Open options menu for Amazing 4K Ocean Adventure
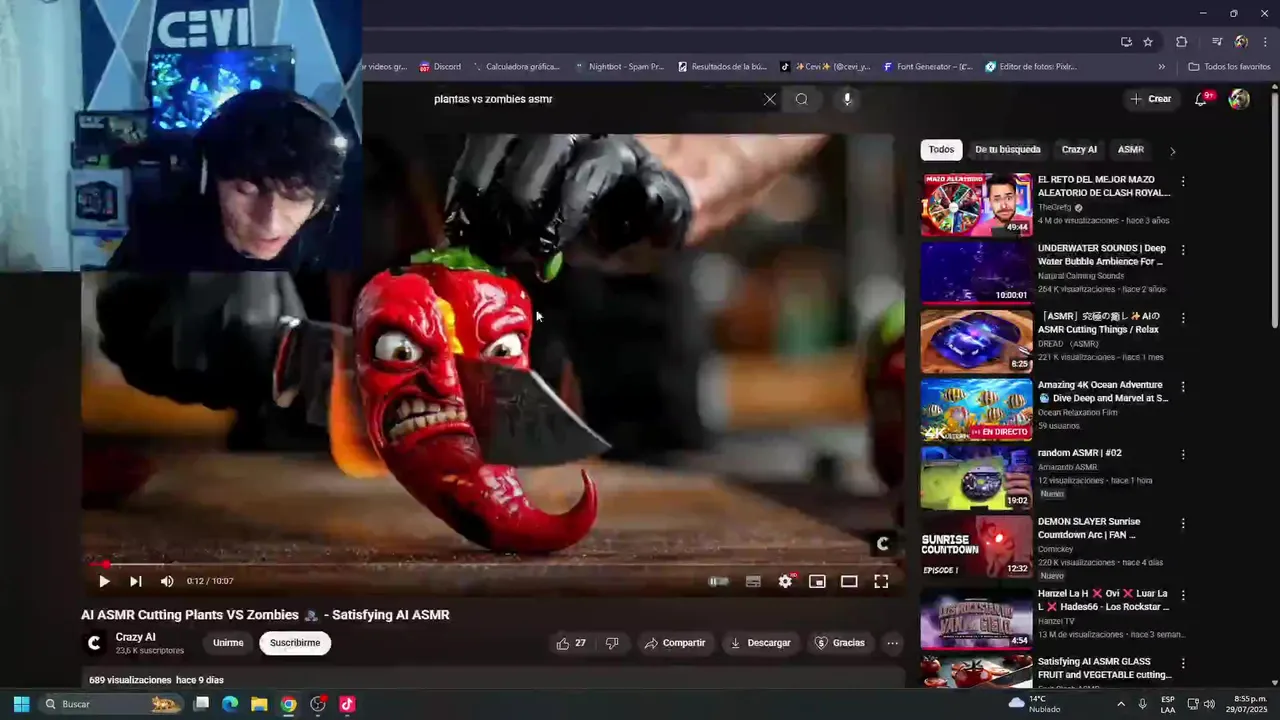 pyautogui.click(x=1183, y=386)
